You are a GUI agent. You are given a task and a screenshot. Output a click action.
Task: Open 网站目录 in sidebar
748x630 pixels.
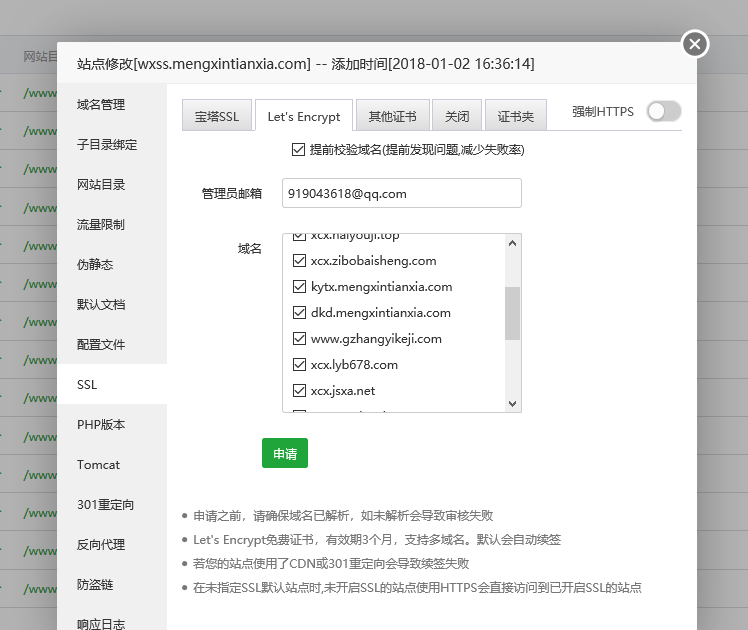(112, 185)
